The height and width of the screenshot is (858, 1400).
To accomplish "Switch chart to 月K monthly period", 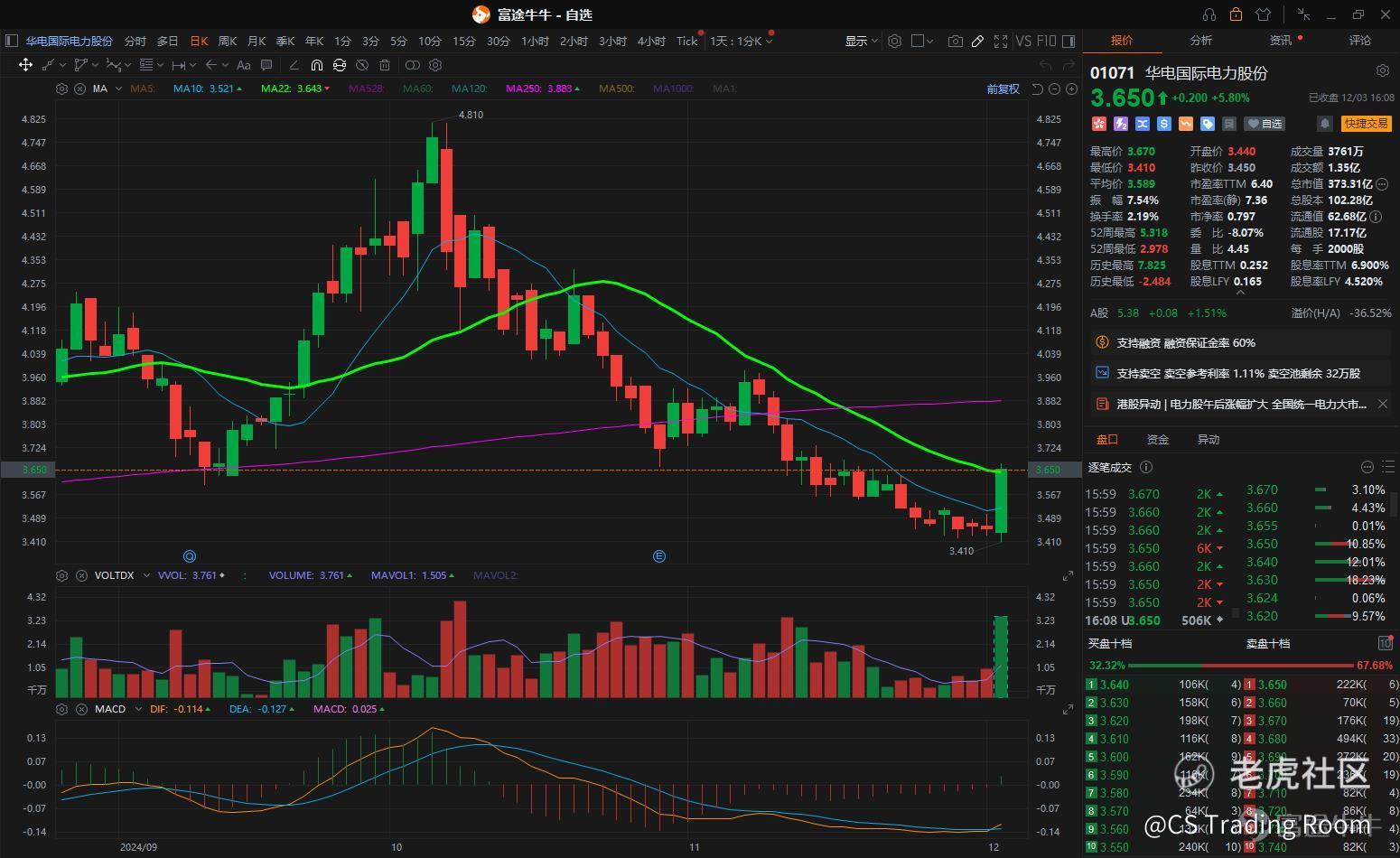I will point(257,41).
